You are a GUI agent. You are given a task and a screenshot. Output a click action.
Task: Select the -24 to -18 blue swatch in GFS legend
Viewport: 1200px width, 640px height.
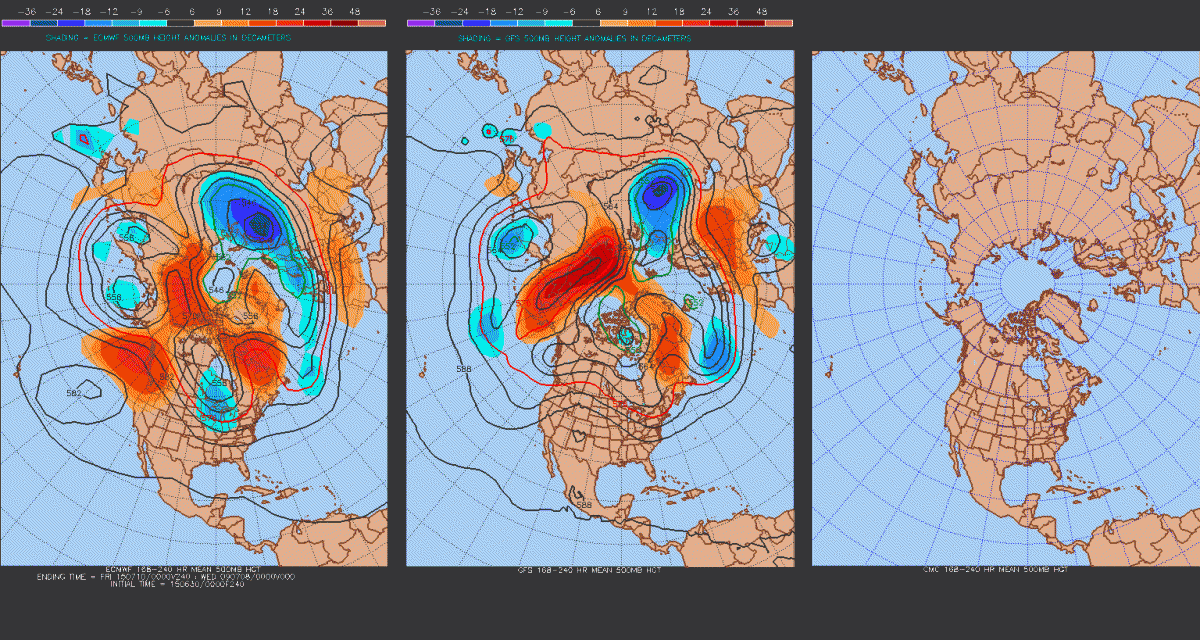tap(476, 23)
